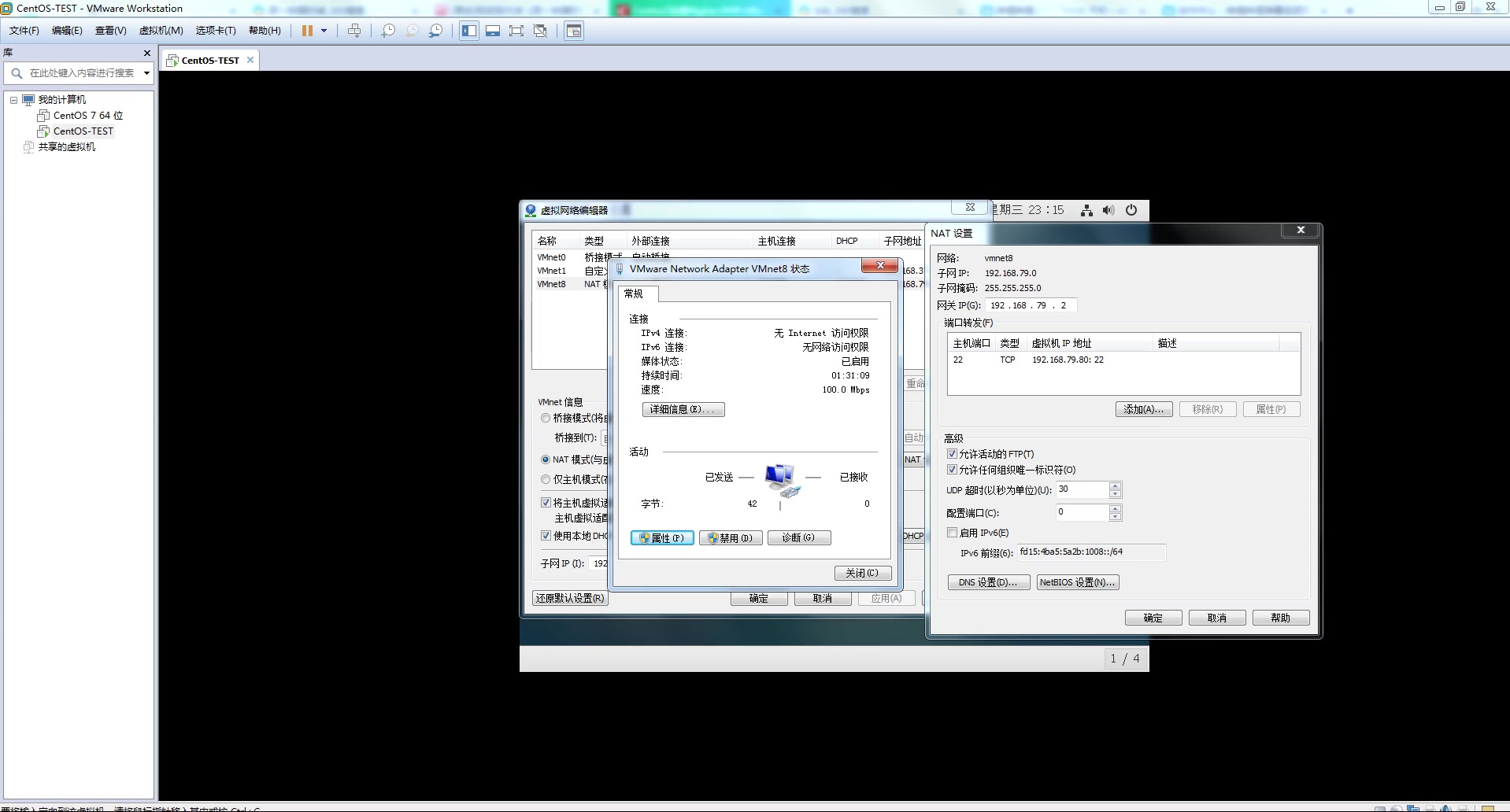Click the network computers activity icon

[782, 481]
